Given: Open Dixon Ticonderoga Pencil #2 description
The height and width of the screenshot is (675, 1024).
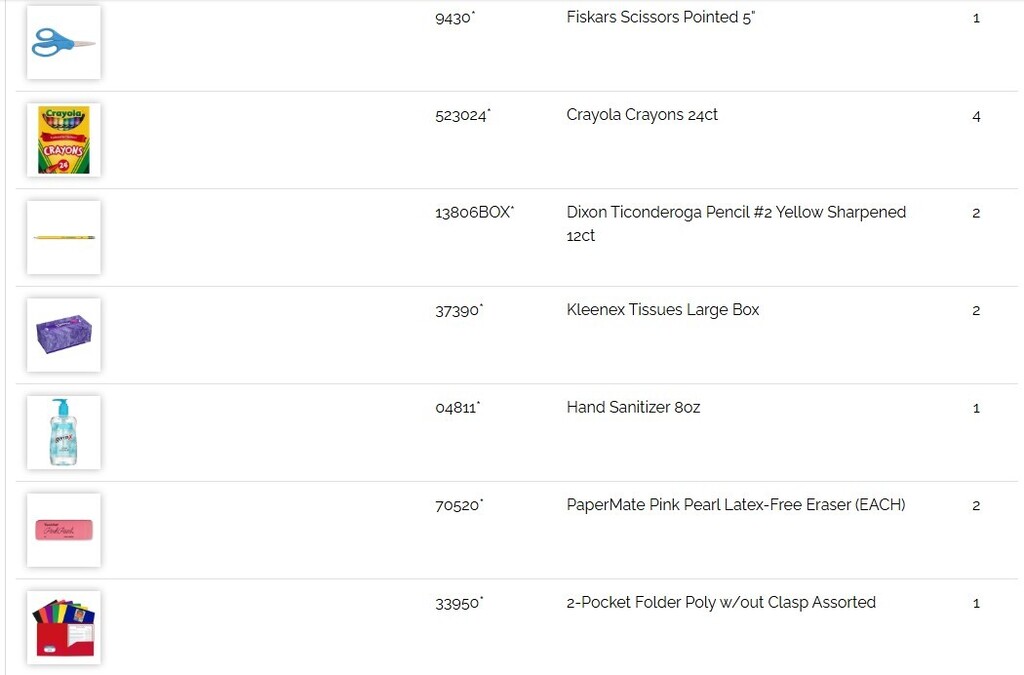Looking at the screenshot, I should (736, 224).
